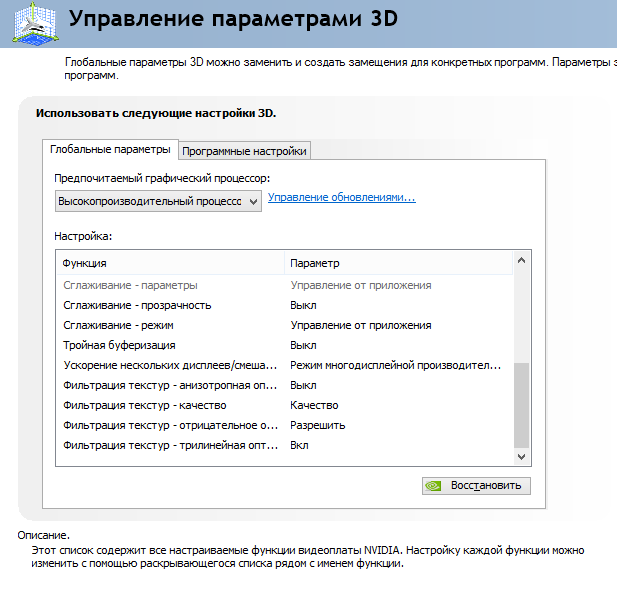Click the Выкл value for Тройная буферизация
Viewport: 617px width, 592px height.
(x=303, y=346)
